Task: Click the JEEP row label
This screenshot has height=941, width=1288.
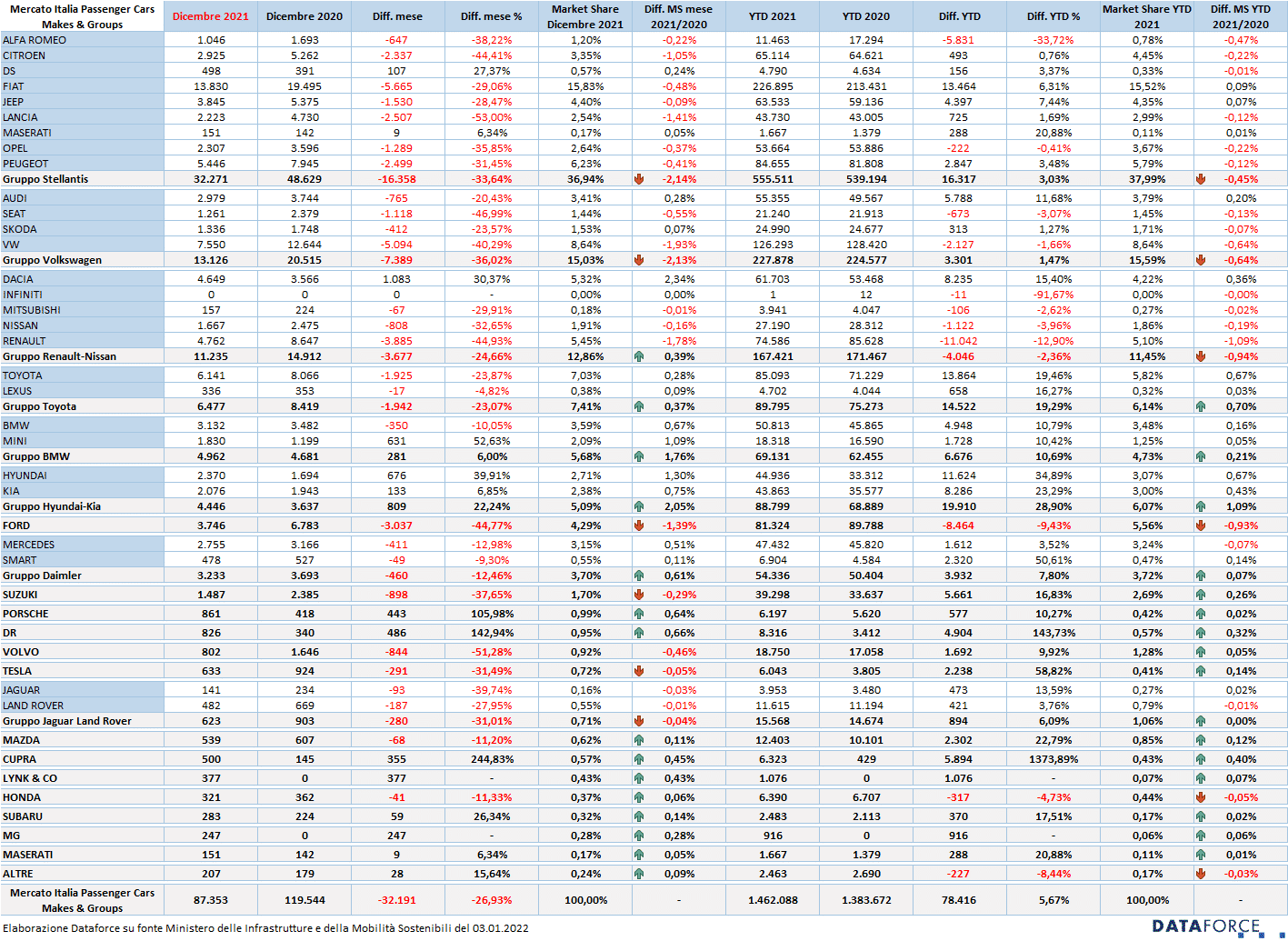Action: (14, 102)
